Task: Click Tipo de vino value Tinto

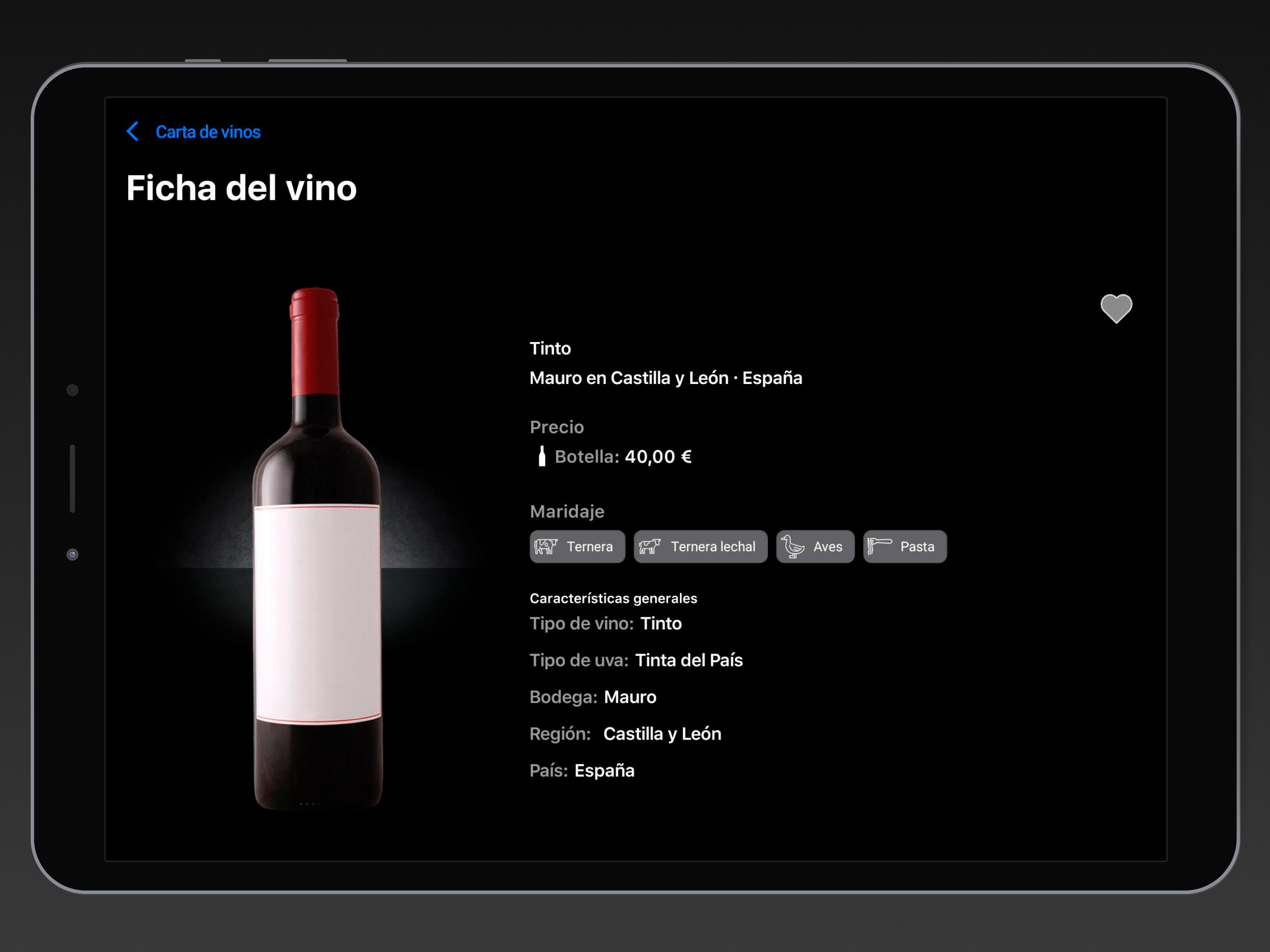Action: point(661,623)
